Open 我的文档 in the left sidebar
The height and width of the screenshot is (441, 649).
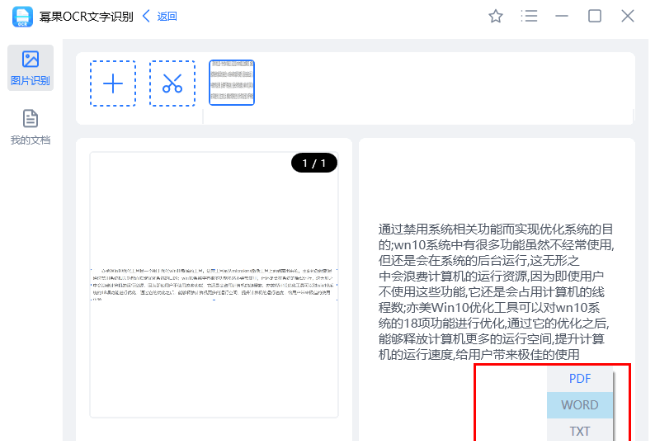coord(30,127)
